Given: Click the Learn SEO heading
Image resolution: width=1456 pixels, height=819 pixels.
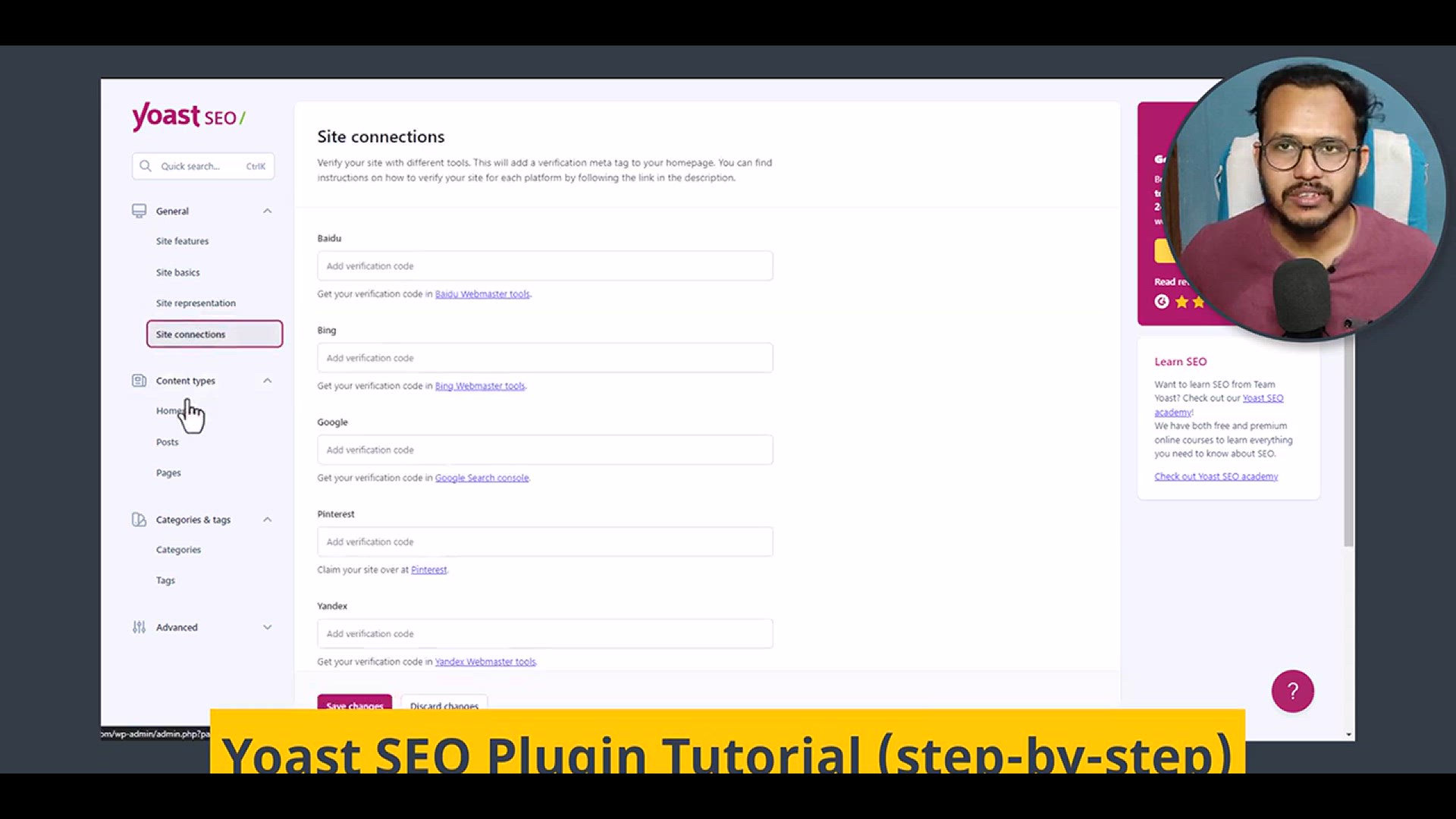Looking at the screenshot, I should [x=1180, y=362].
